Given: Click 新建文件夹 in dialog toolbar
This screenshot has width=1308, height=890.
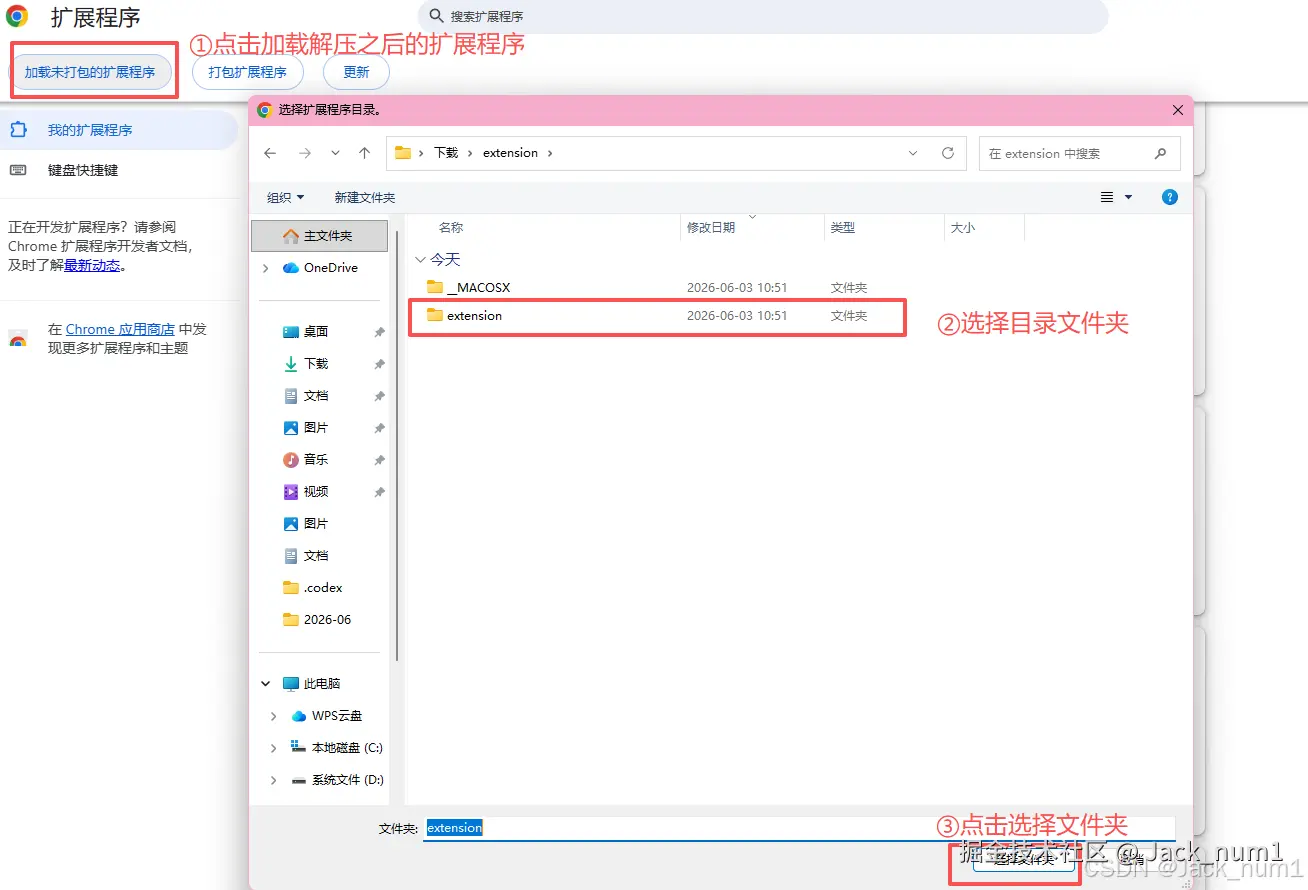Looking at the screenshot, I should tap(365, 198).
